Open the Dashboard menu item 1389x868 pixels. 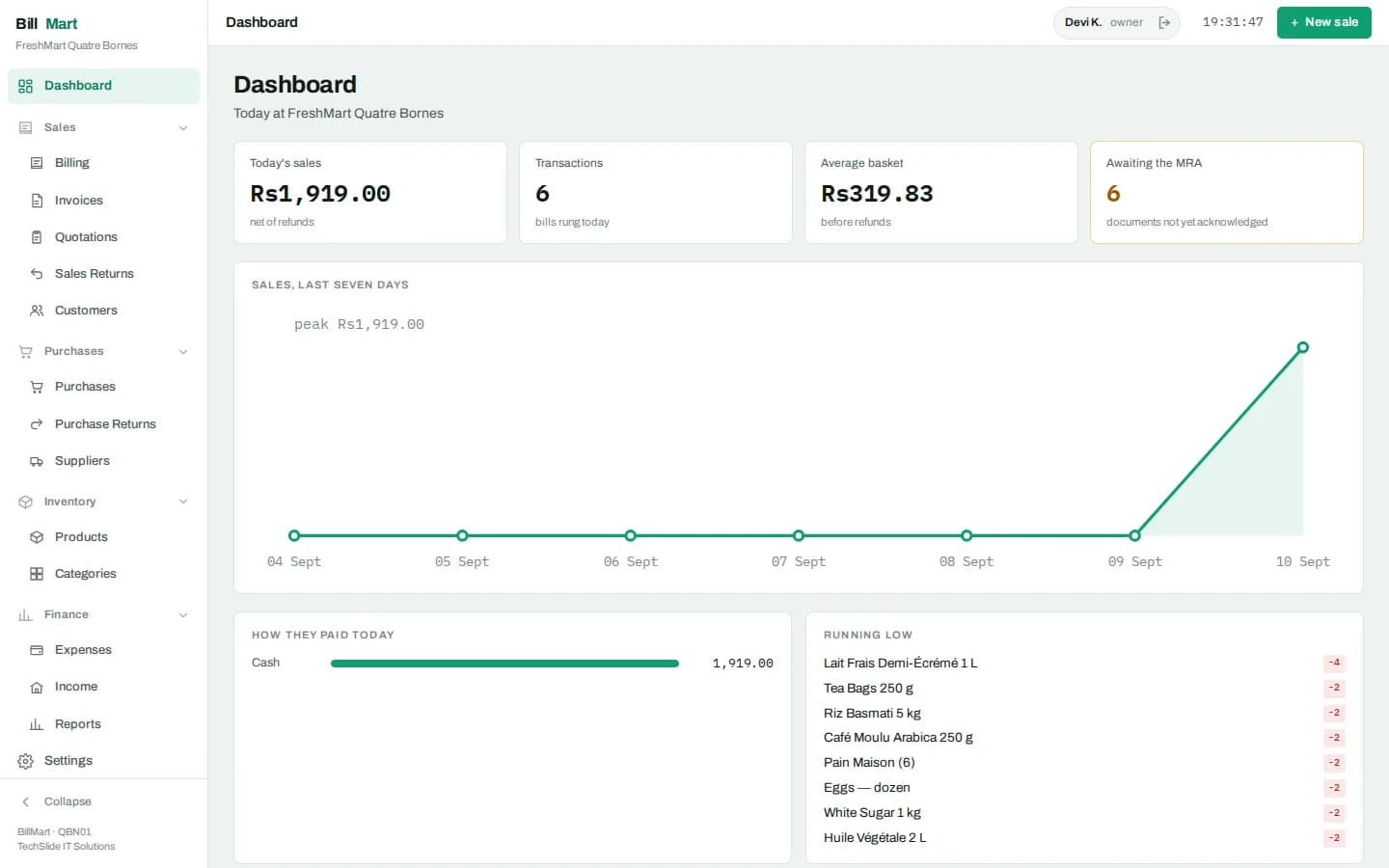103,86
